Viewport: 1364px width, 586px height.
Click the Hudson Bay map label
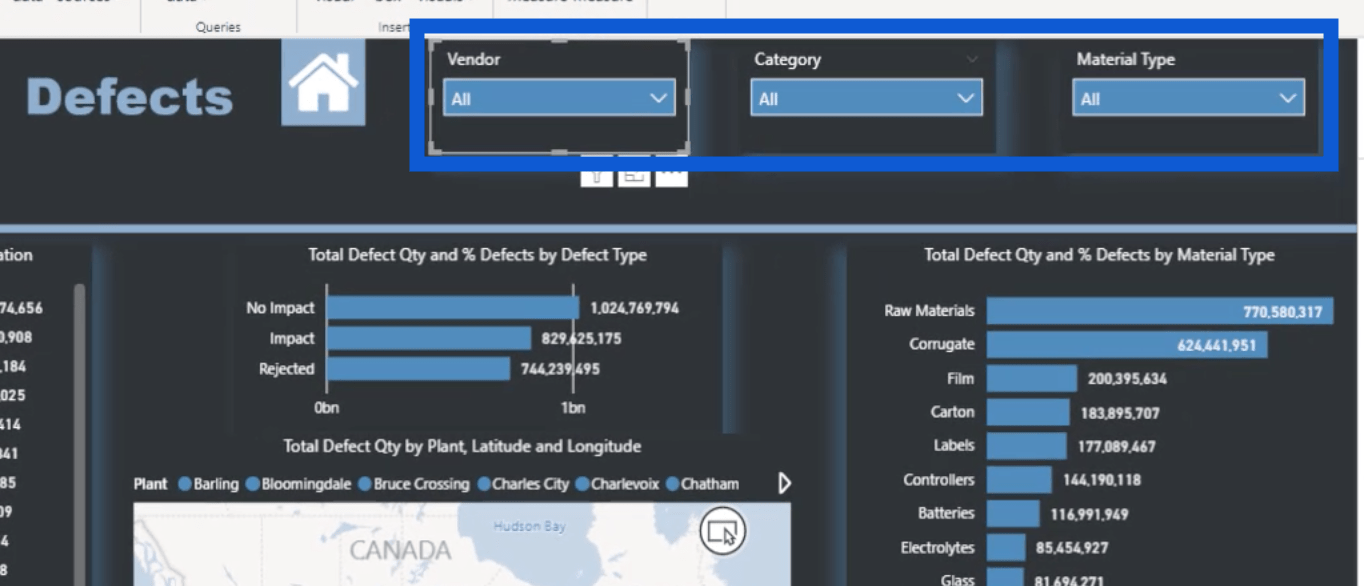click(529, 526)
